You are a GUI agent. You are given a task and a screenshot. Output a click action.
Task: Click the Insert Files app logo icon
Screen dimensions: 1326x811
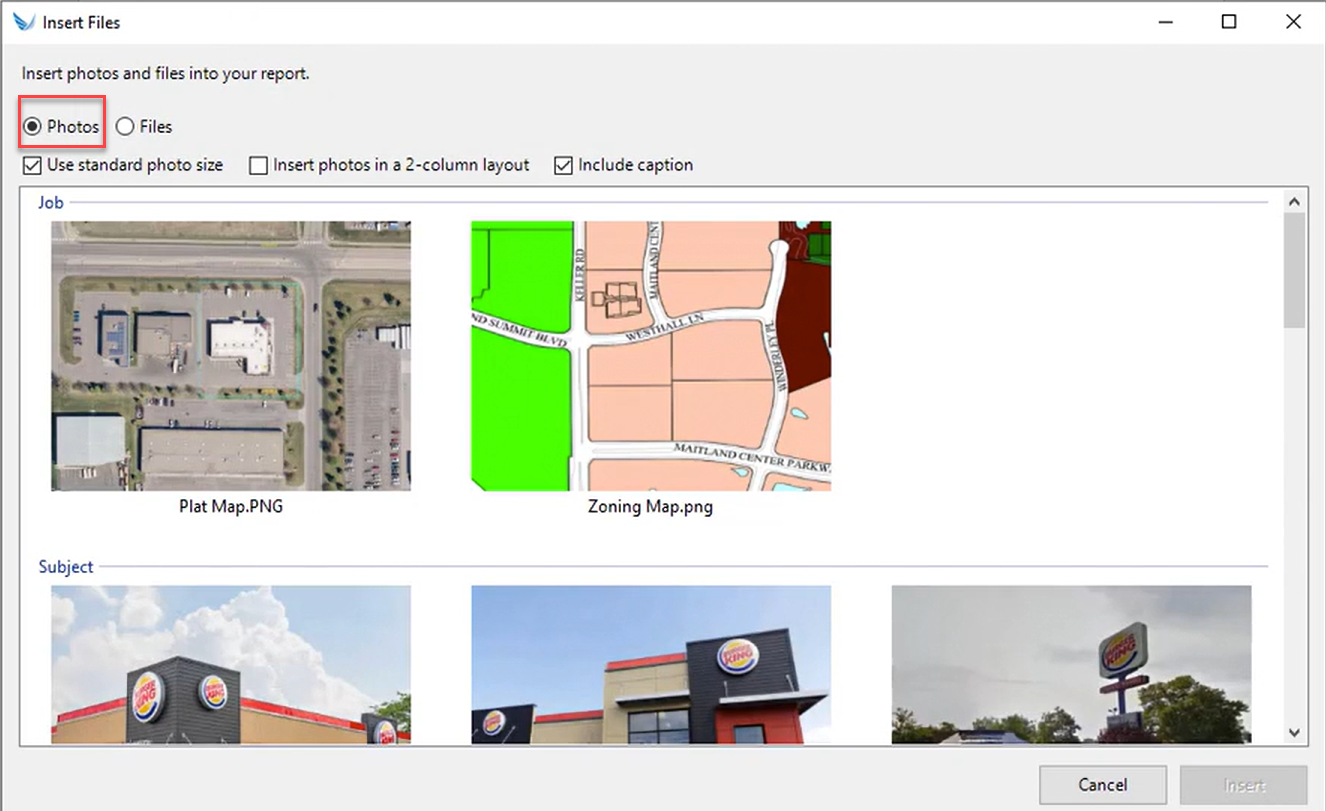pos(24,22)
